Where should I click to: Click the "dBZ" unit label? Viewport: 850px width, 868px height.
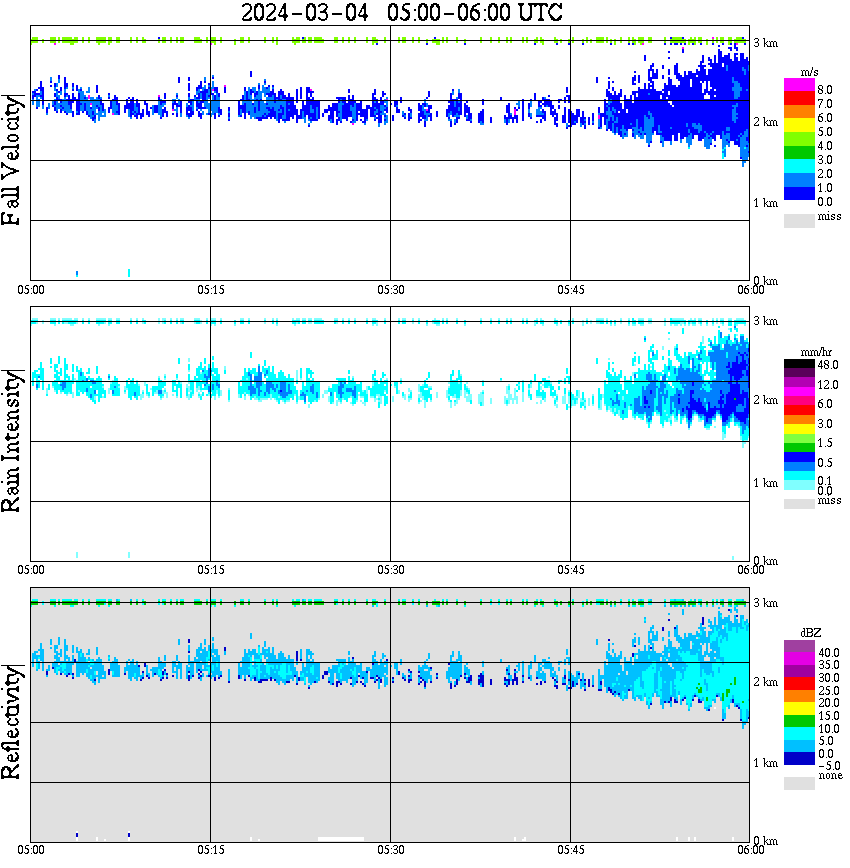click(x=811, y=633)
